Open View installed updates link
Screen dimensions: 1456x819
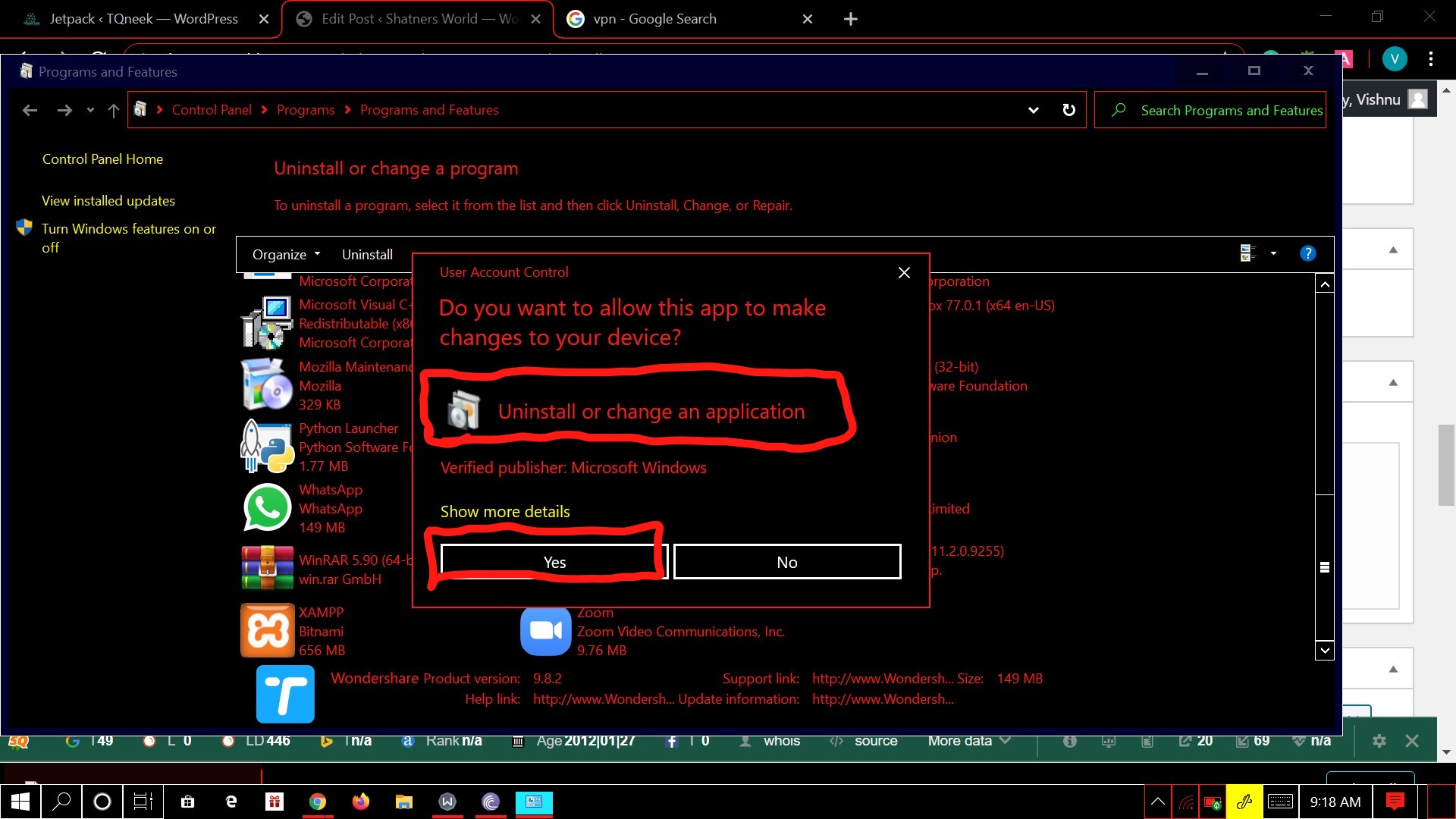[108, 201]
